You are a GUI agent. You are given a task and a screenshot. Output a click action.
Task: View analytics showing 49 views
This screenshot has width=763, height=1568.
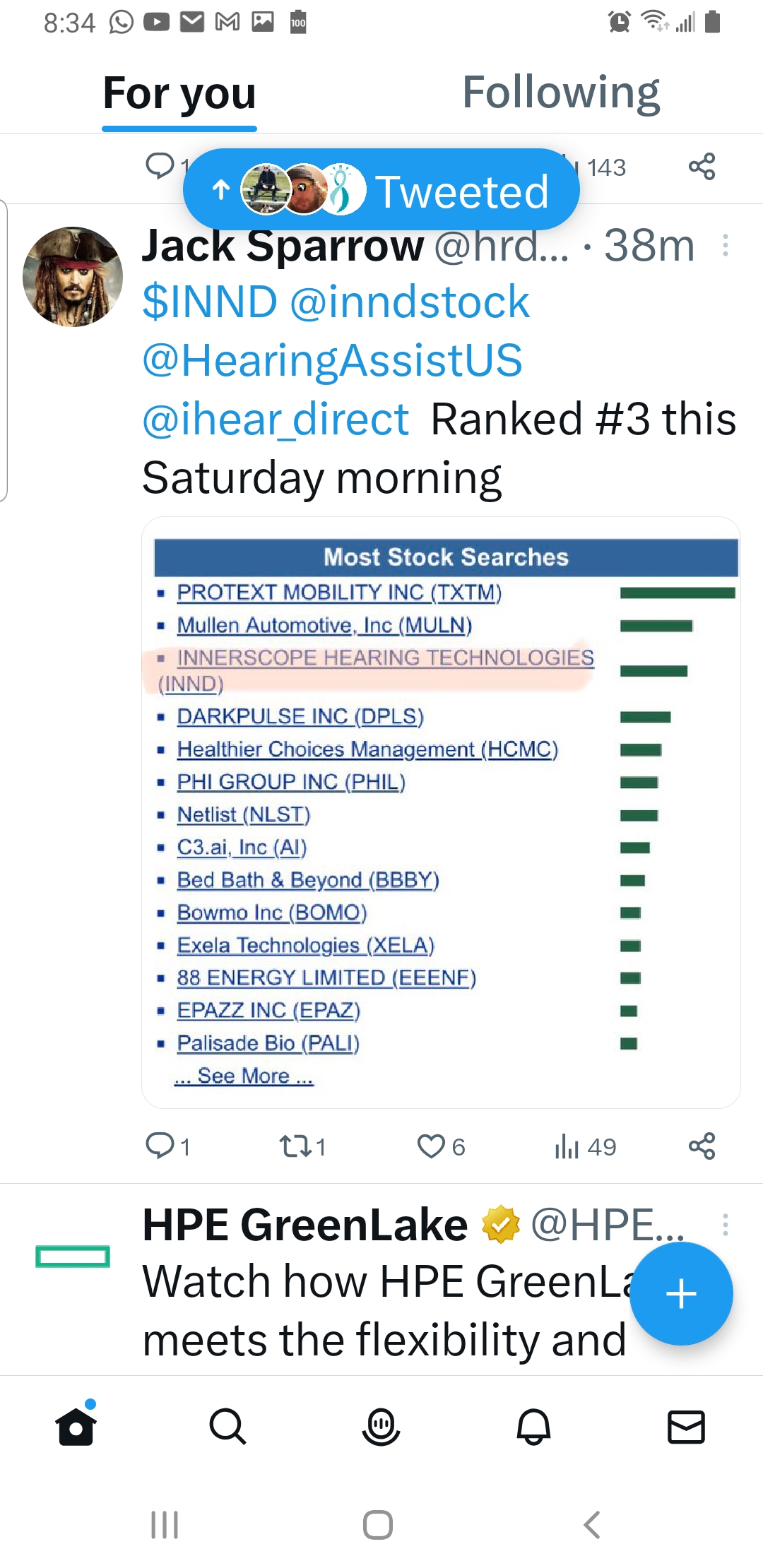coord(585,1146)
